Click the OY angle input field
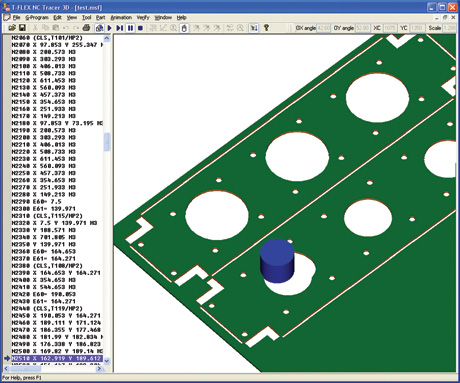Viewport: 460px width, 383px height. click(362, 28)
